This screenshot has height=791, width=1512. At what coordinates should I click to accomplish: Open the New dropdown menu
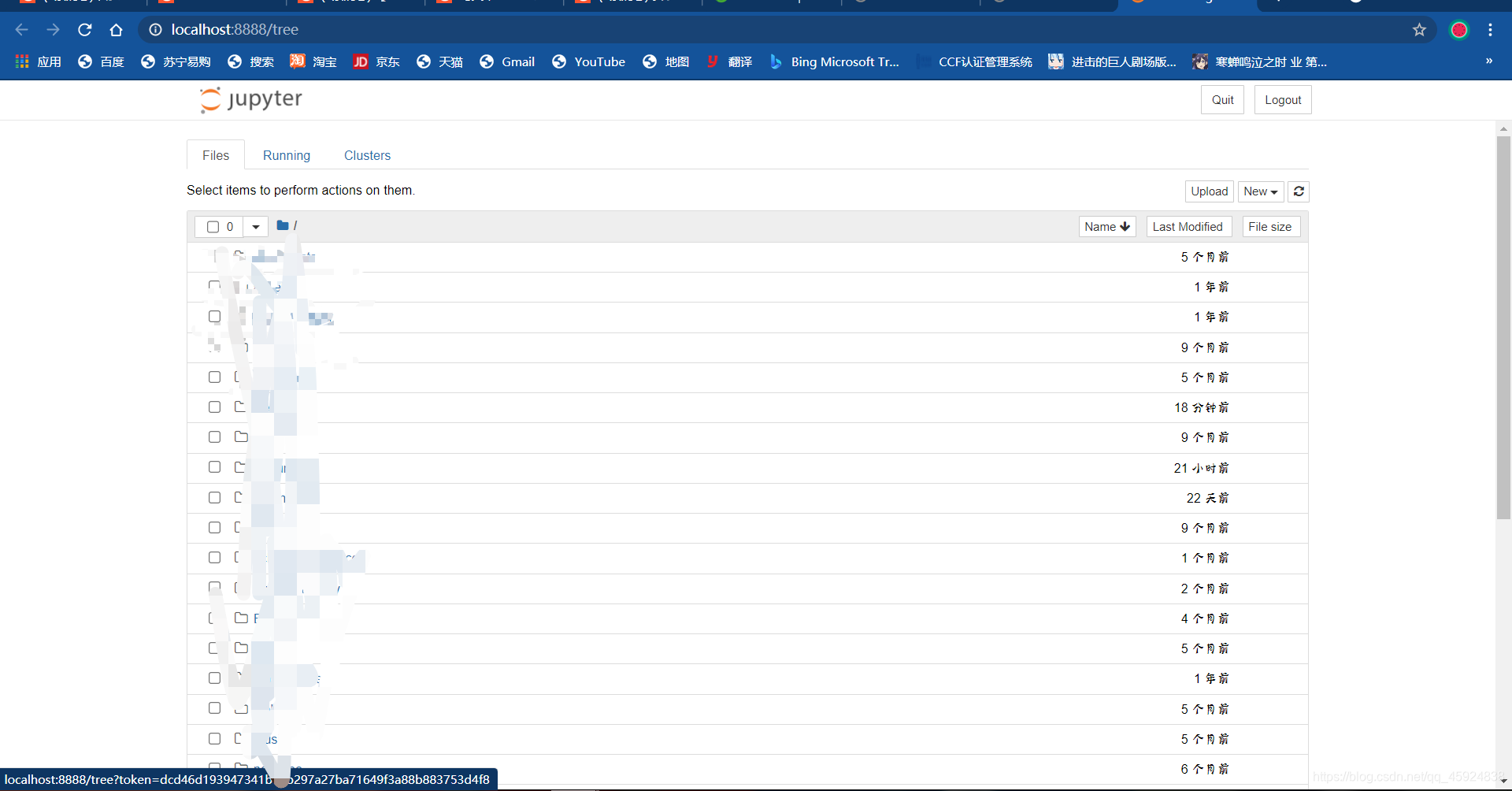(1261, 191)
